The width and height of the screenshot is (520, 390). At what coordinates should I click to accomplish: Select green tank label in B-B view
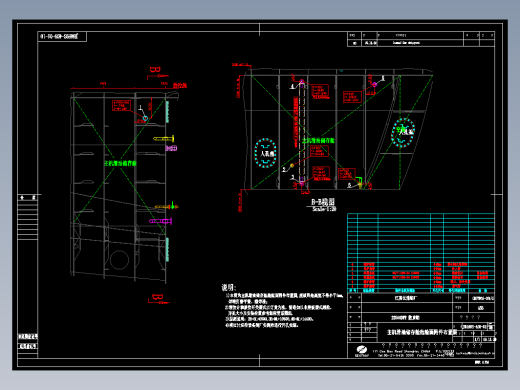click(318, 141)
